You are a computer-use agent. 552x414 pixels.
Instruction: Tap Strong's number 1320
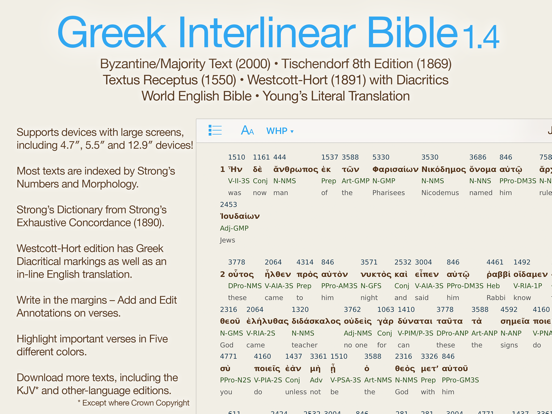(x=300, y=309)
